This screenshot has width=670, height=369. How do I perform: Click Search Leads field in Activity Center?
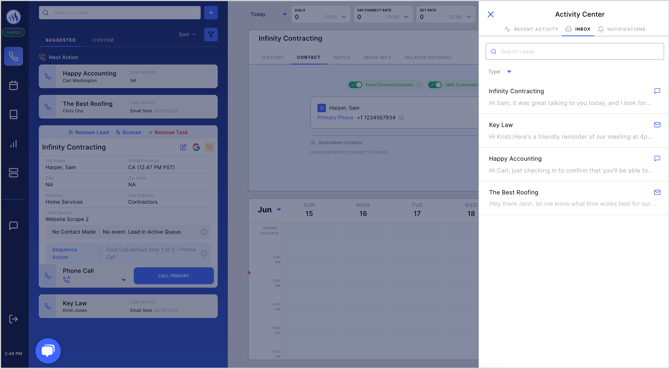[574, 52]
